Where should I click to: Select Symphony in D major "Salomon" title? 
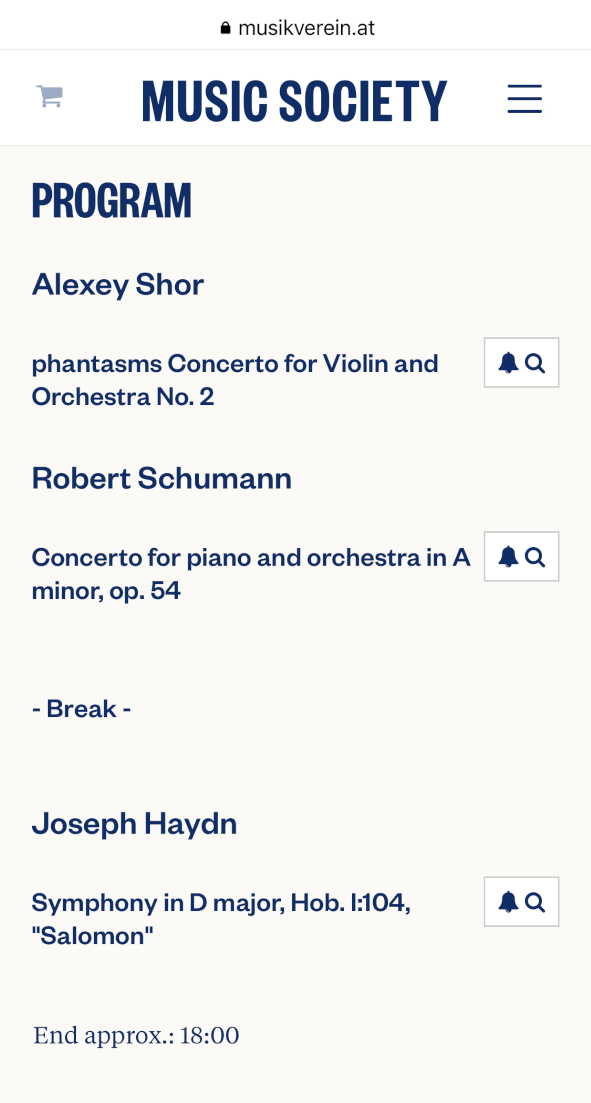[x=221, y=919]
